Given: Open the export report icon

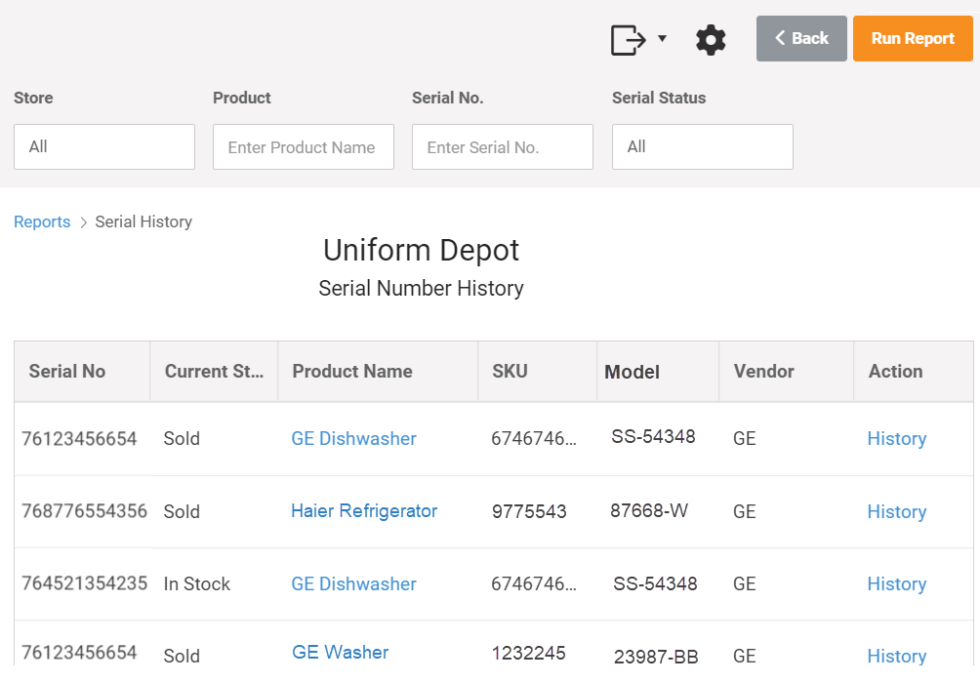Looking at the screenshot, I should click(630, 38).
